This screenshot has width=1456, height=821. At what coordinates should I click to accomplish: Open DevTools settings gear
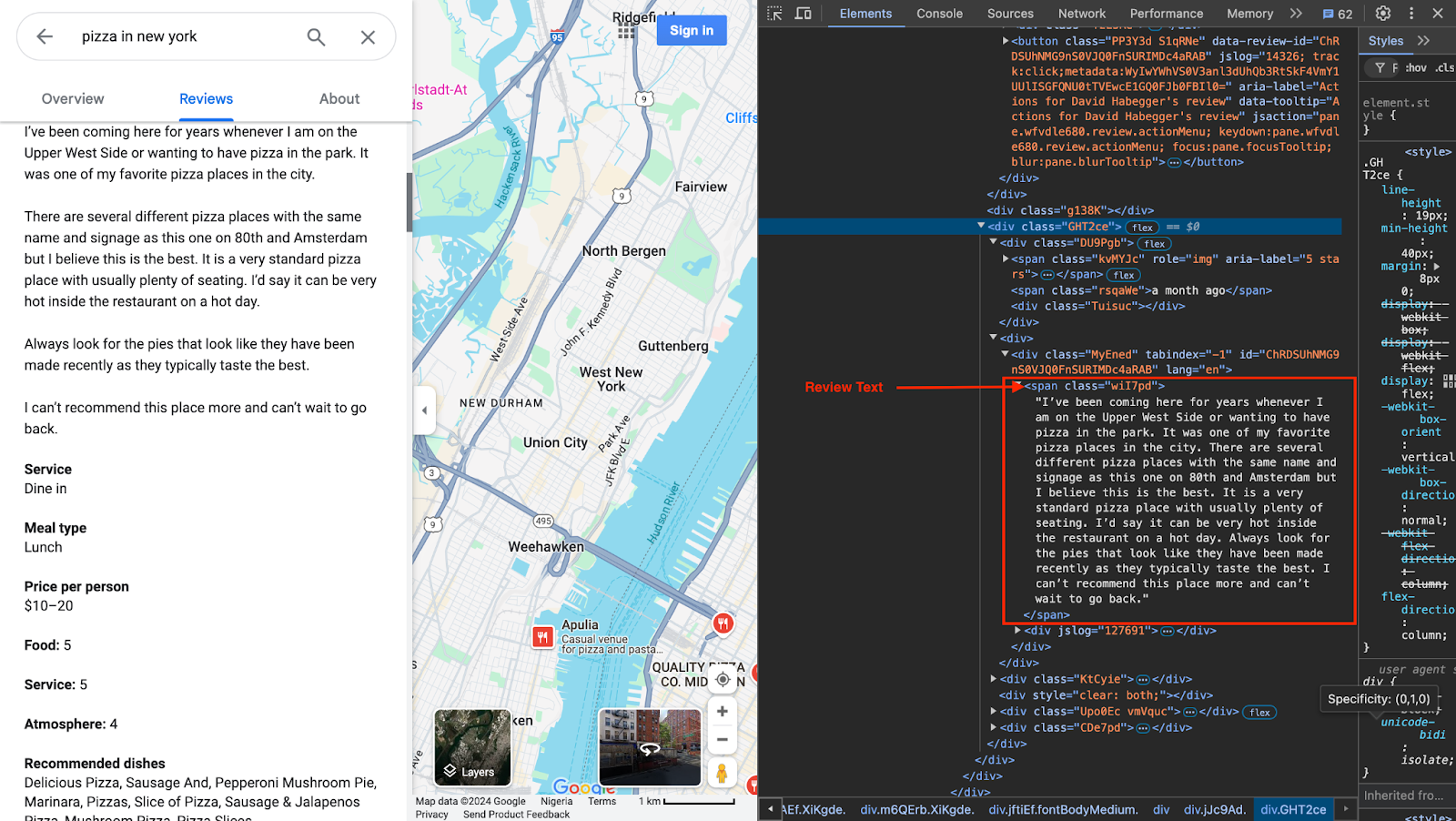pyautogui.click(x=1383, y=14)
